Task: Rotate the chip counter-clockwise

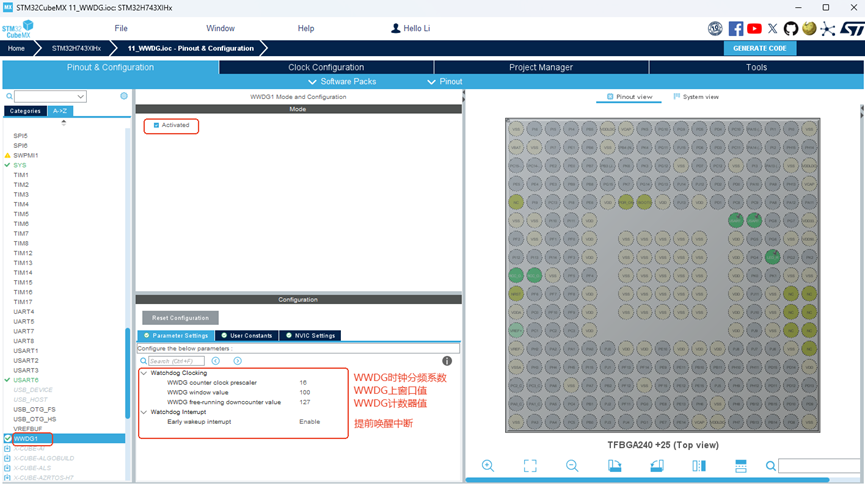Action: pos(656,466)
